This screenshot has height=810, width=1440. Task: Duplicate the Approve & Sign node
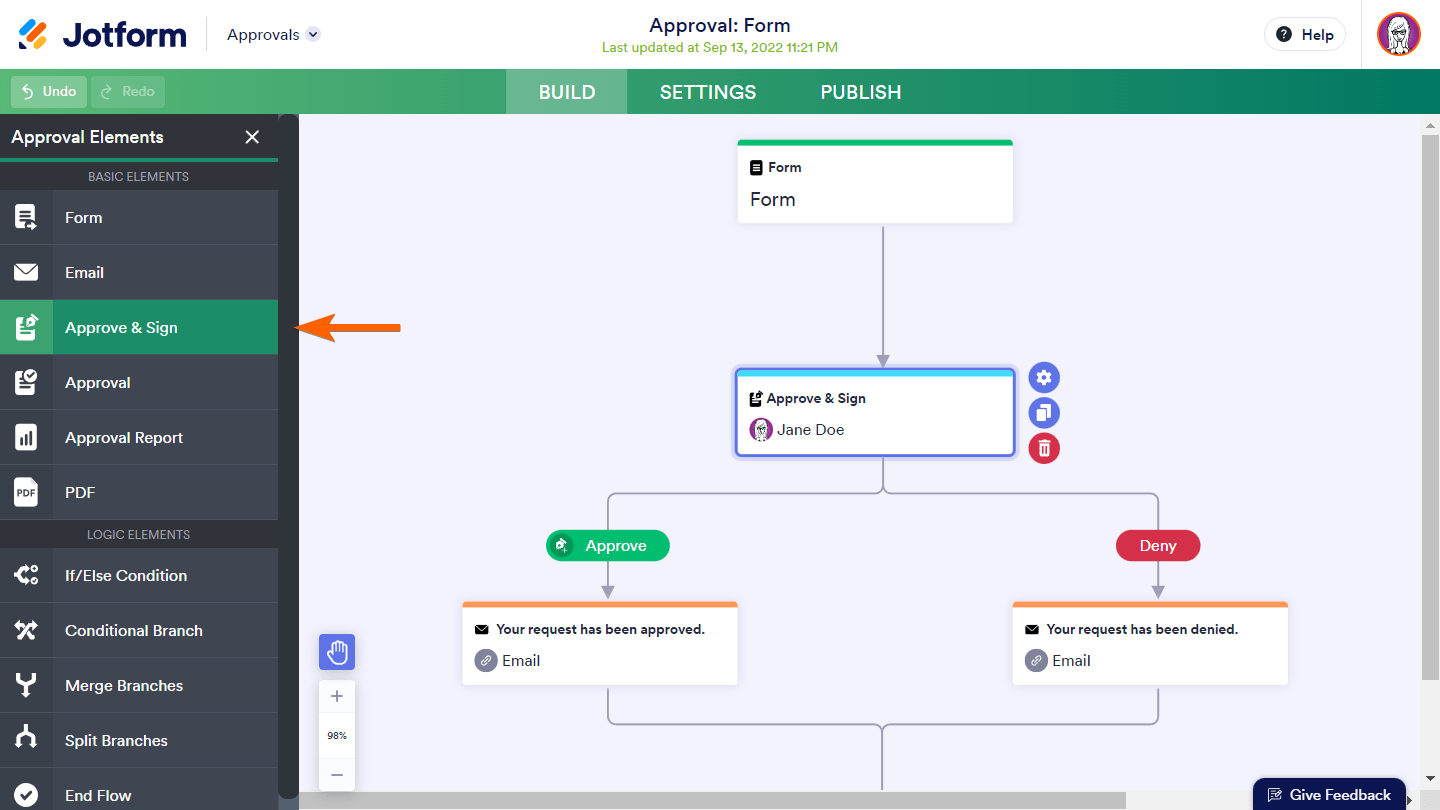(x=1044, y=413)
